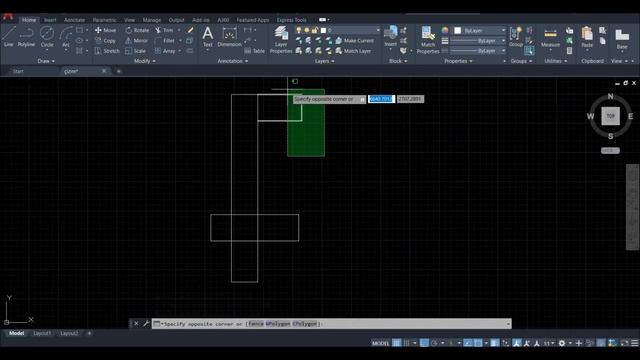640x360 pixels.
Task: Expand the Layers panel
Action: click(325, 61)
